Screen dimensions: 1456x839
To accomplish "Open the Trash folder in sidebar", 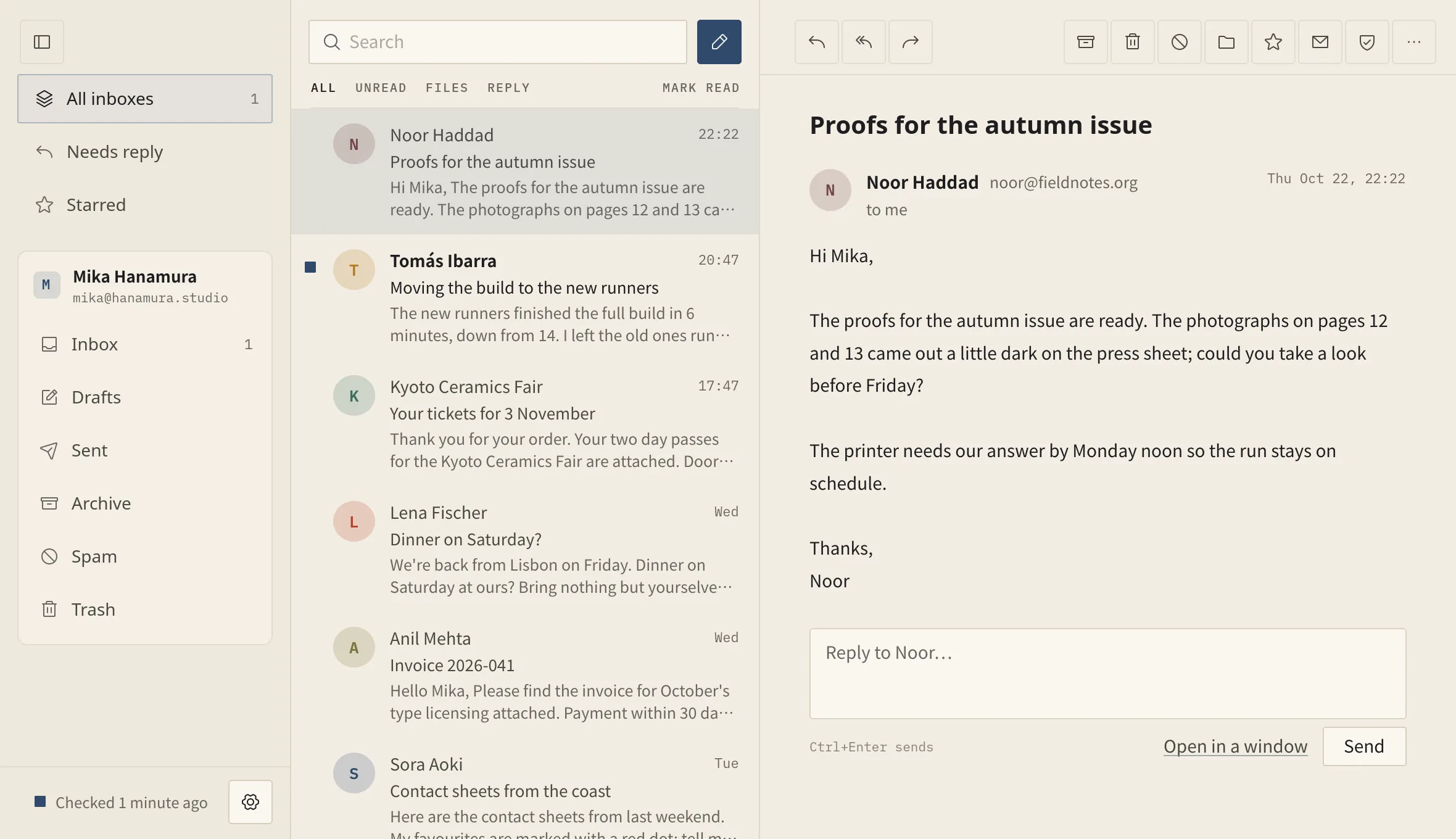I will coord(145,610).
